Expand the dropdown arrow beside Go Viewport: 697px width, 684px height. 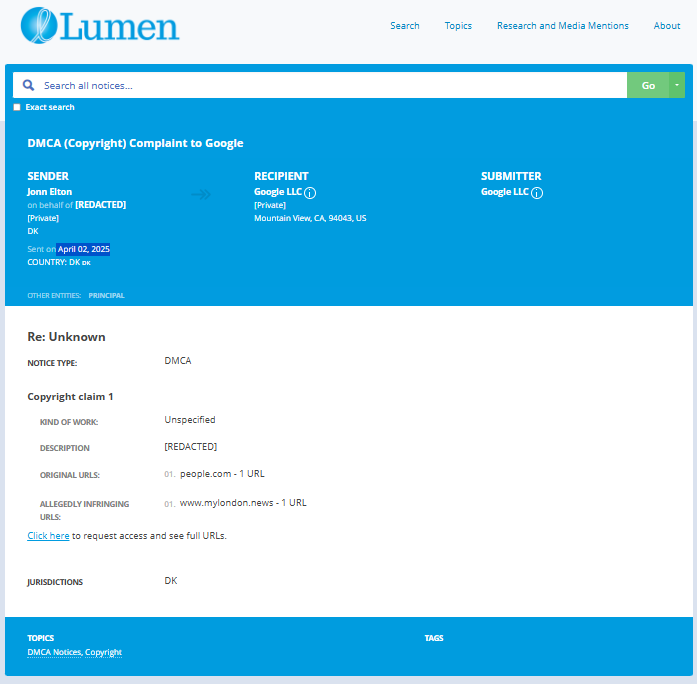[x=677, y=85]
